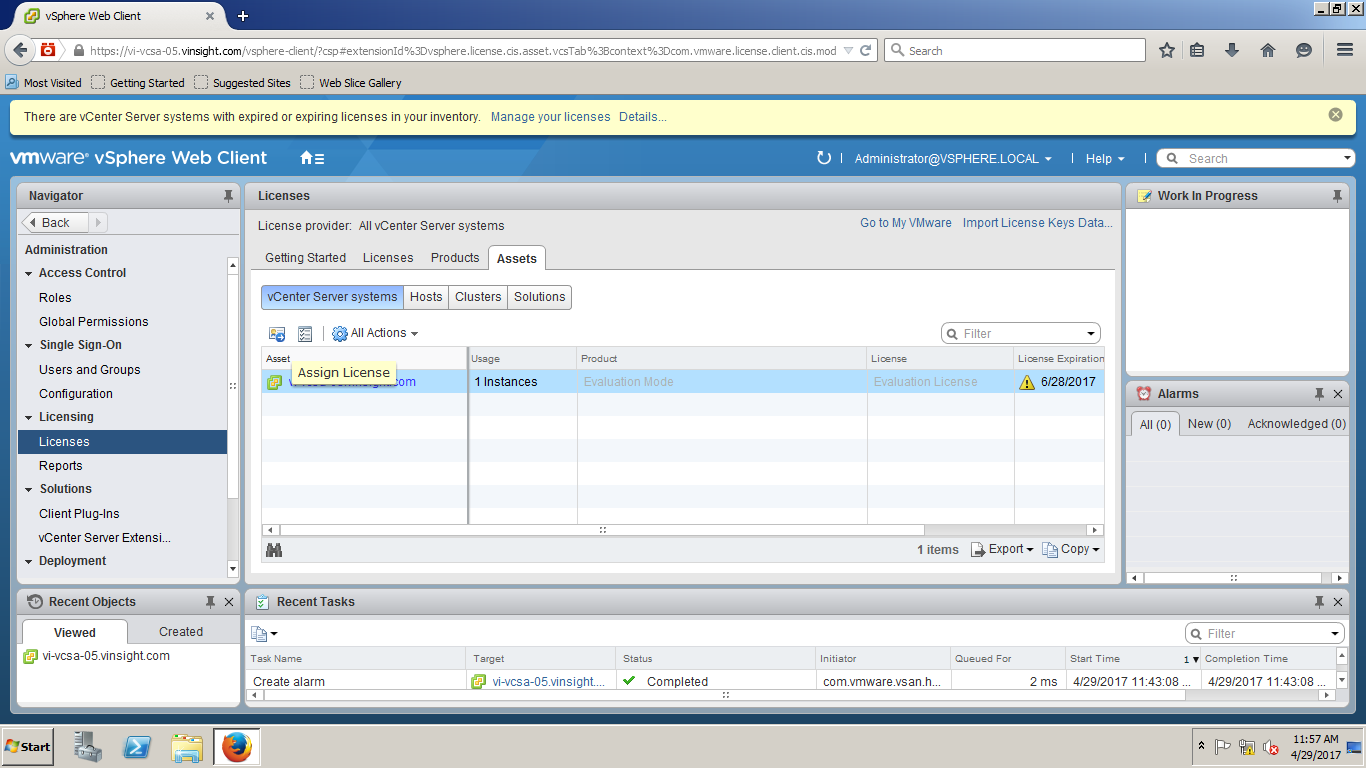
Task: Pin the Recent Objects panel
Action: coord(210,602)
